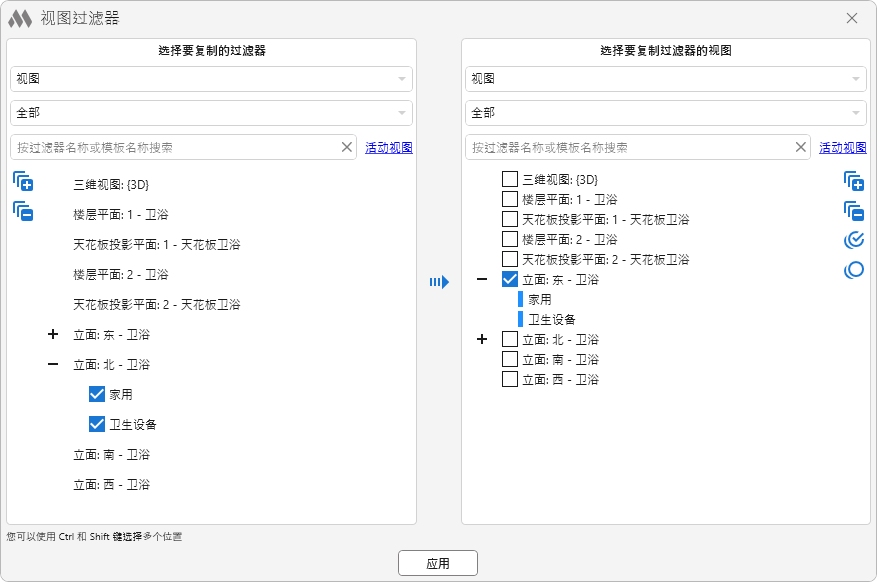
Task: Click expand-all icon in right view panel
Action: [853, 181]
